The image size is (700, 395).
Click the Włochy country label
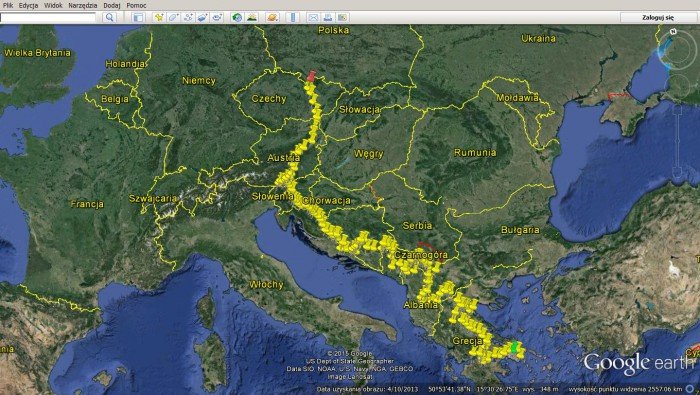point(266,285)
